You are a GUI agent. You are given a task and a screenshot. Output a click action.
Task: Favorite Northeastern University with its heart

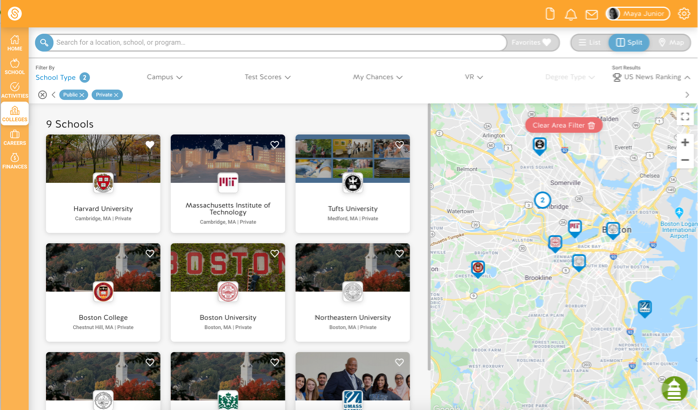[x=399, y=253]
